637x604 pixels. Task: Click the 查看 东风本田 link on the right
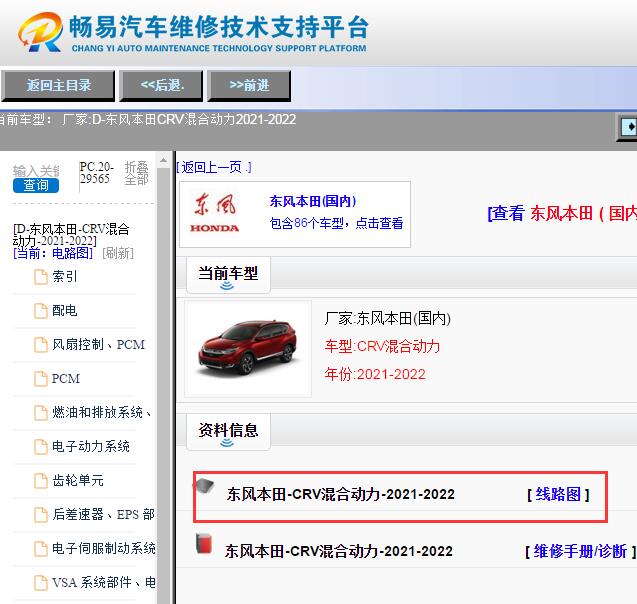tap(562, 213)
